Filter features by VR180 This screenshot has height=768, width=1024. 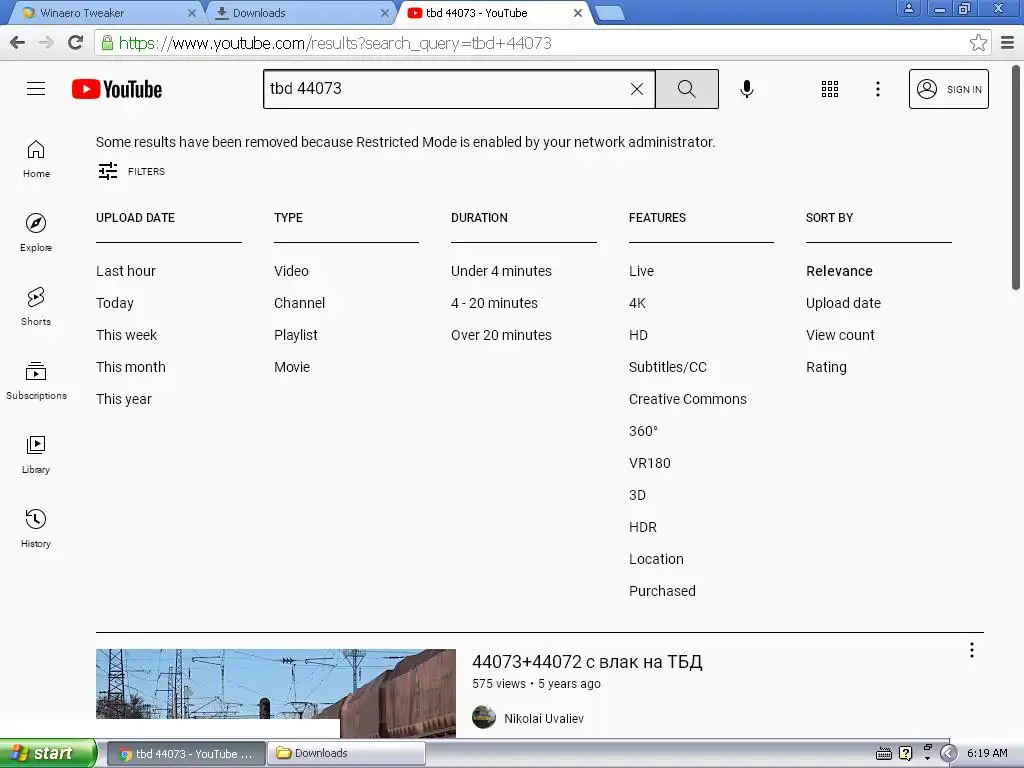pyautogui.click(x=650, y=463)
